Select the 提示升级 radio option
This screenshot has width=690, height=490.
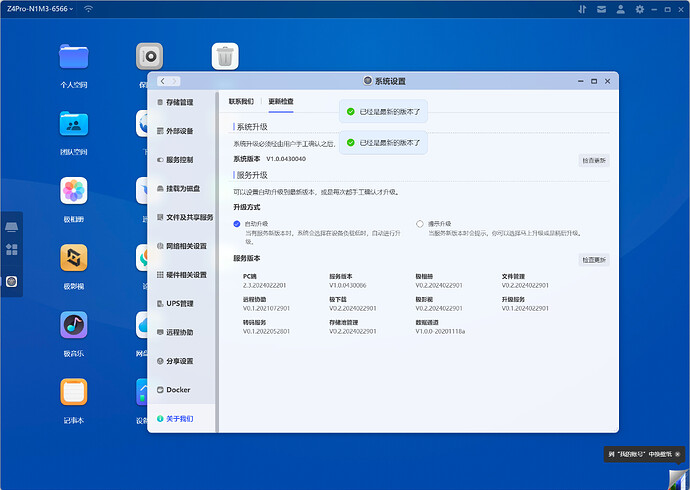[x=420, y=224]
